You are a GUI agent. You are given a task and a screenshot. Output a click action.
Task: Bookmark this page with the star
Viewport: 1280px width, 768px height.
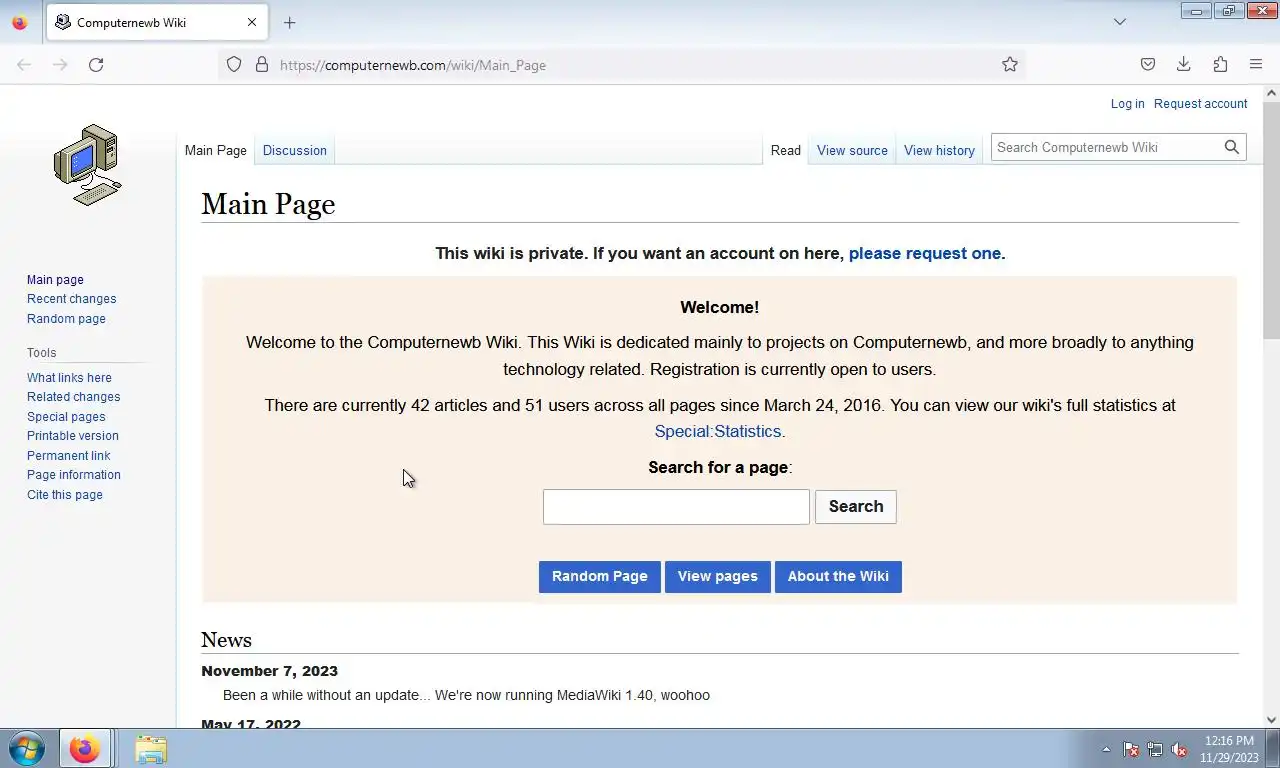1010,65
